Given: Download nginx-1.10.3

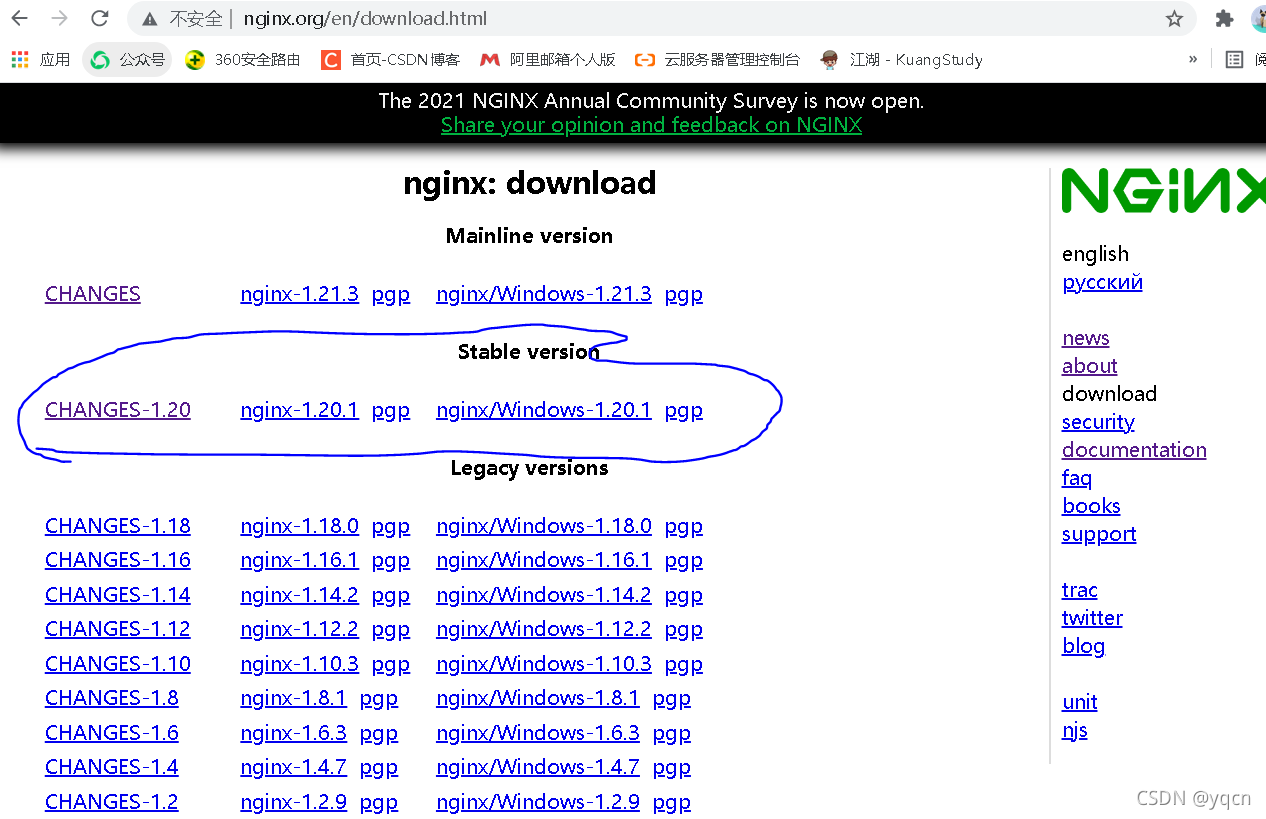Looking at the screenshot, I should (299, 664).
